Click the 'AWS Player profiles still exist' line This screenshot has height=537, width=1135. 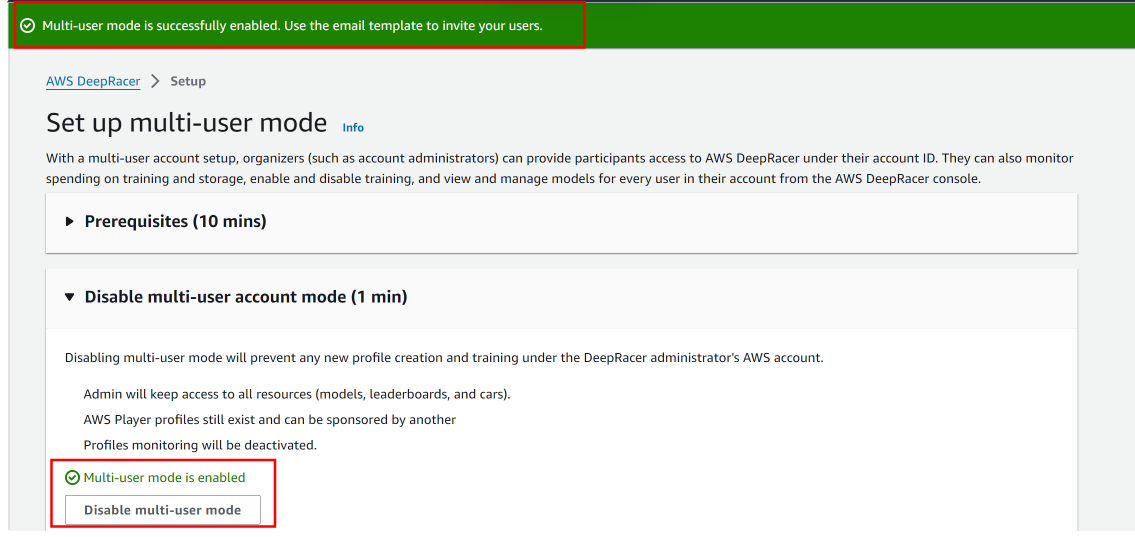point(270,420)
